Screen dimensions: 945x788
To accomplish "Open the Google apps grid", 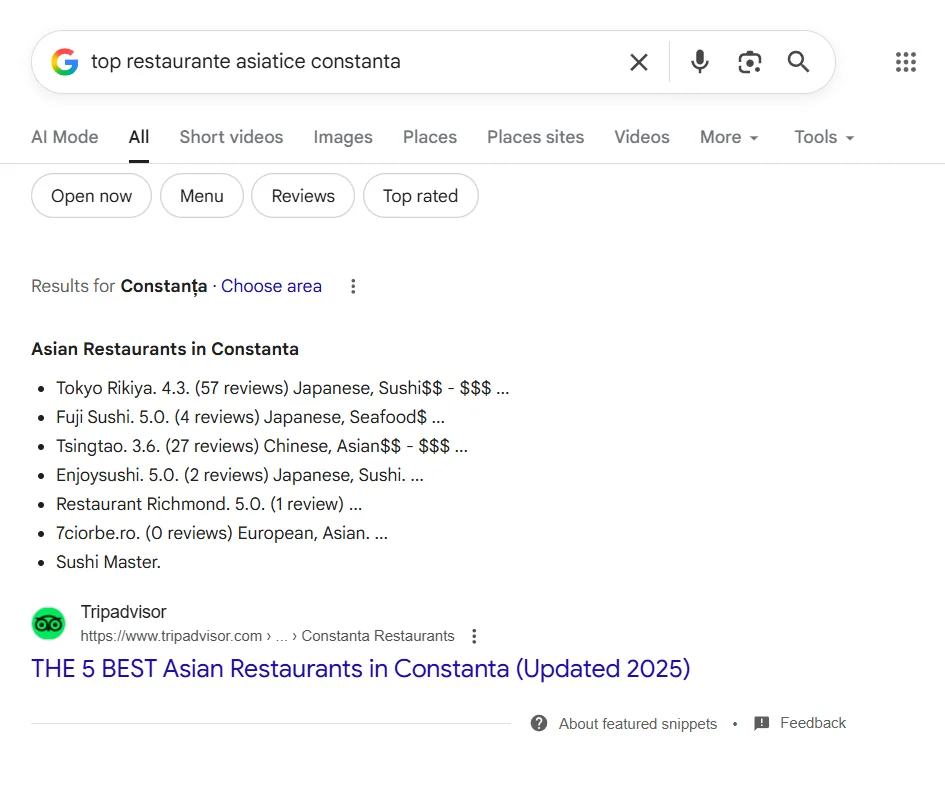I will [906, 61].
